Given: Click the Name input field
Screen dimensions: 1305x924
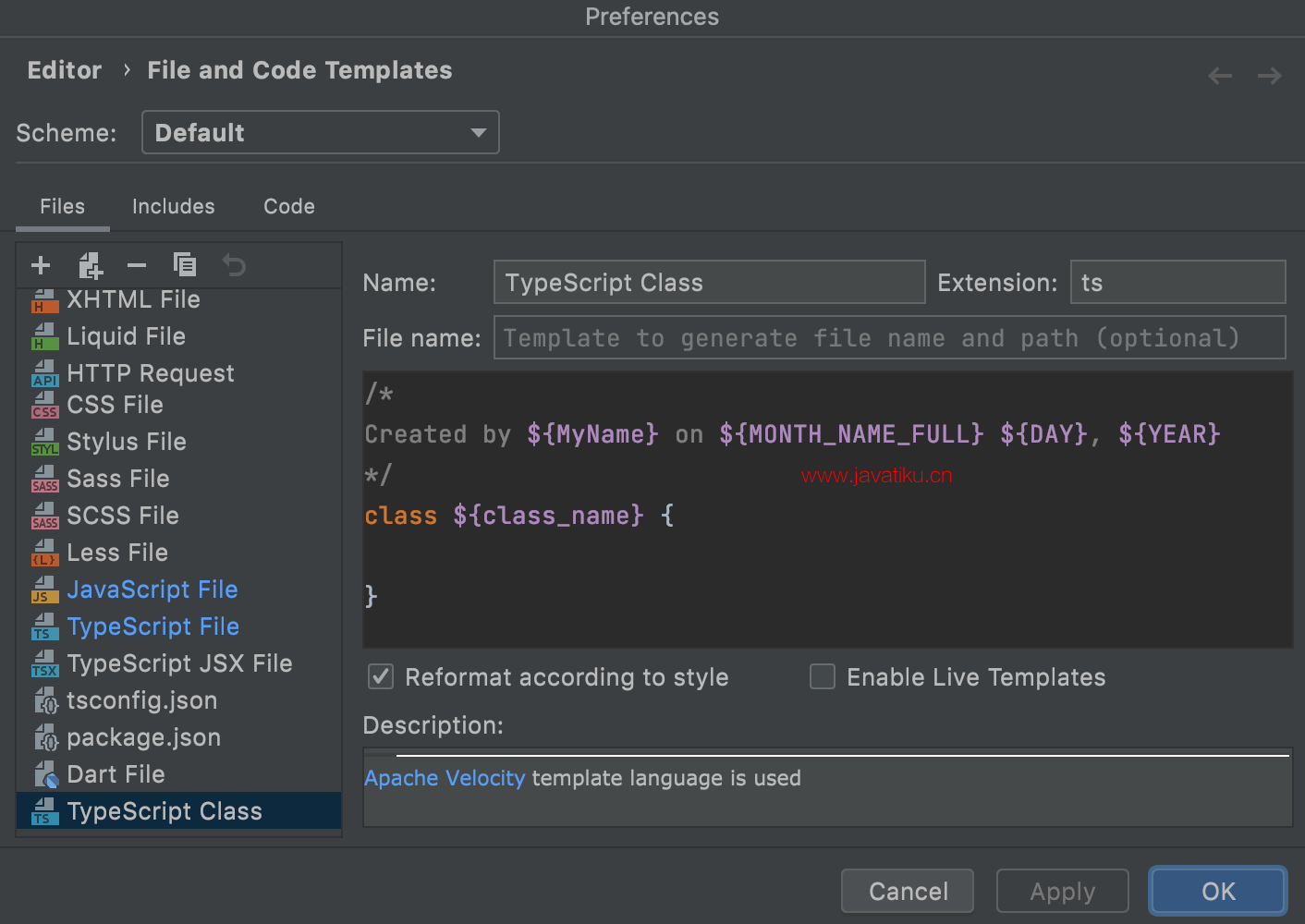Looking at the screenshot, I should 709,282.
